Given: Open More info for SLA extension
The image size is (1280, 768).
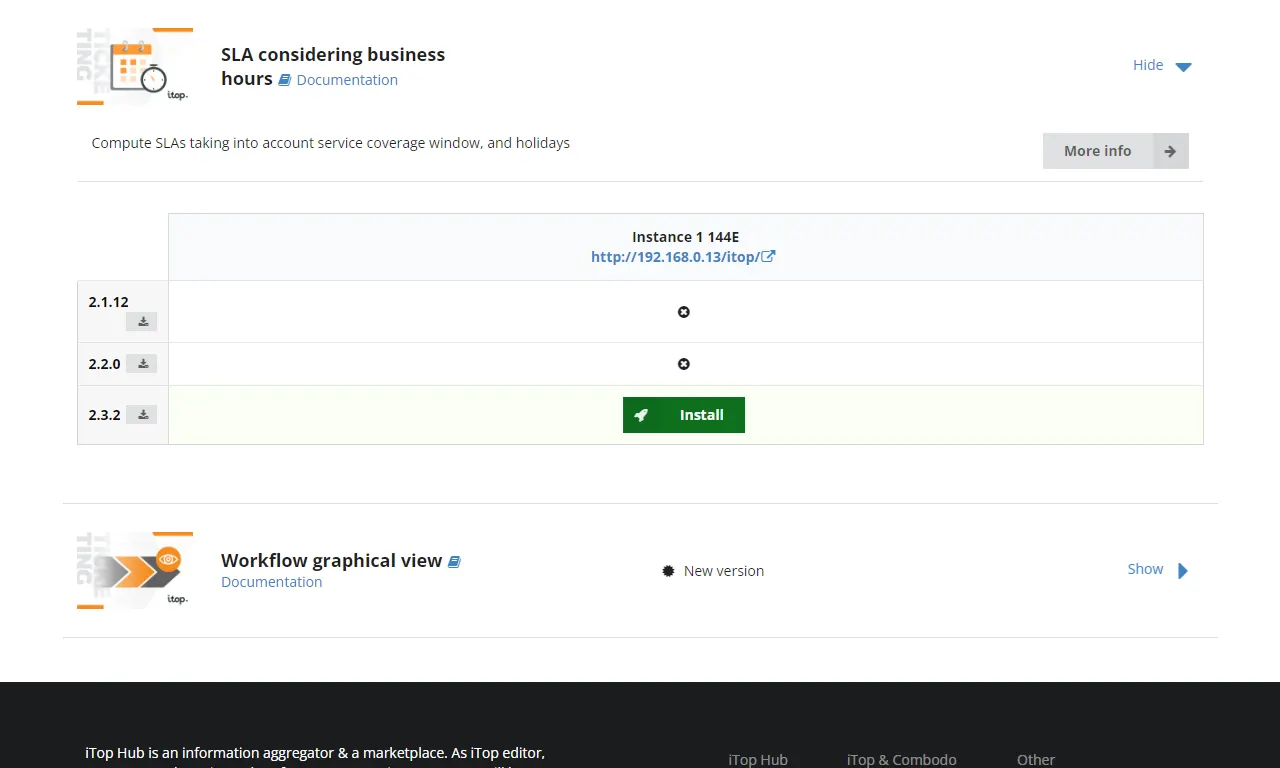Looking at the screenshot, I should [1116, 151].
